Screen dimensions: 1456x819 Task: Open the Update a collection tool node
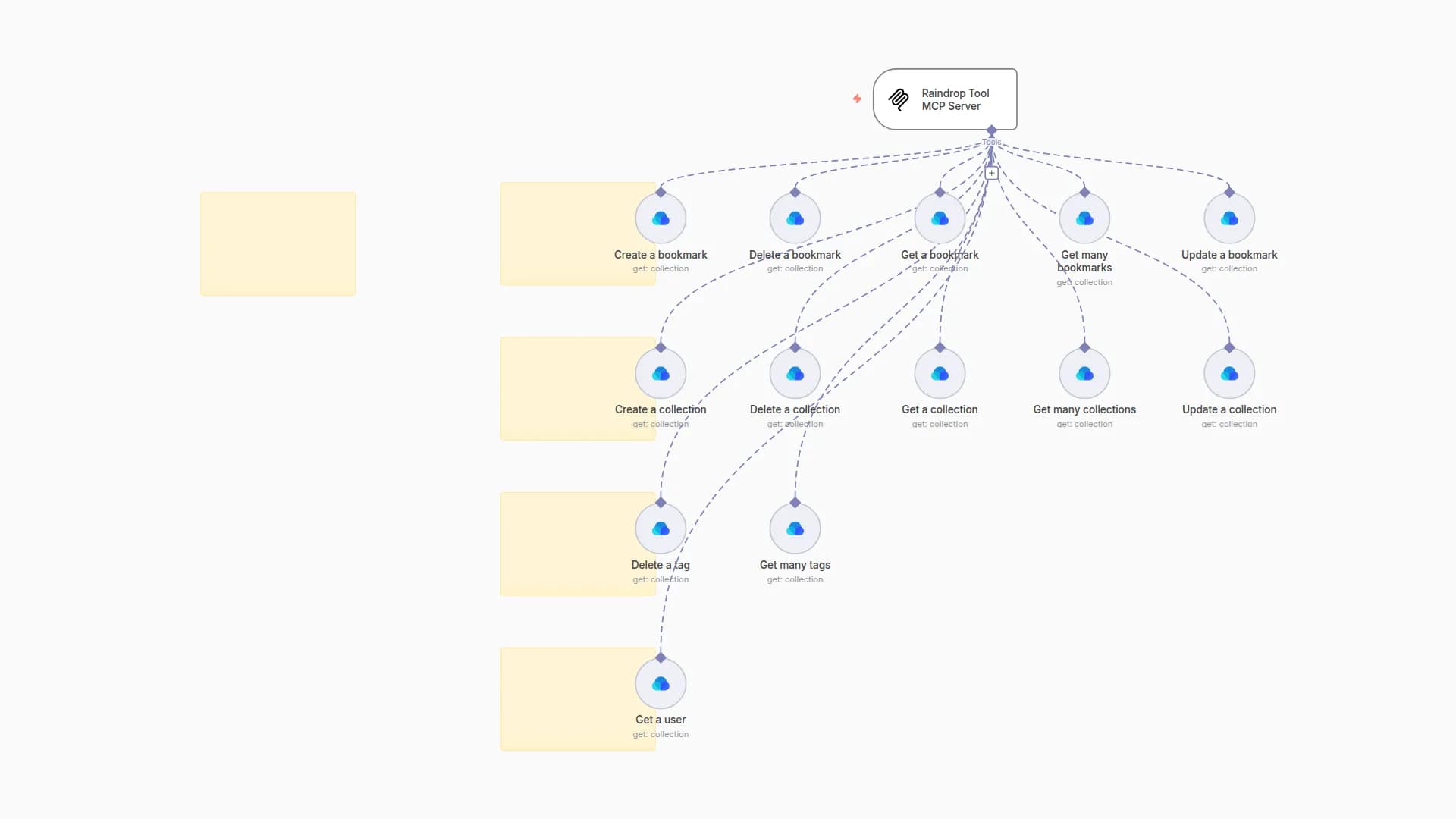[1228, 373]
